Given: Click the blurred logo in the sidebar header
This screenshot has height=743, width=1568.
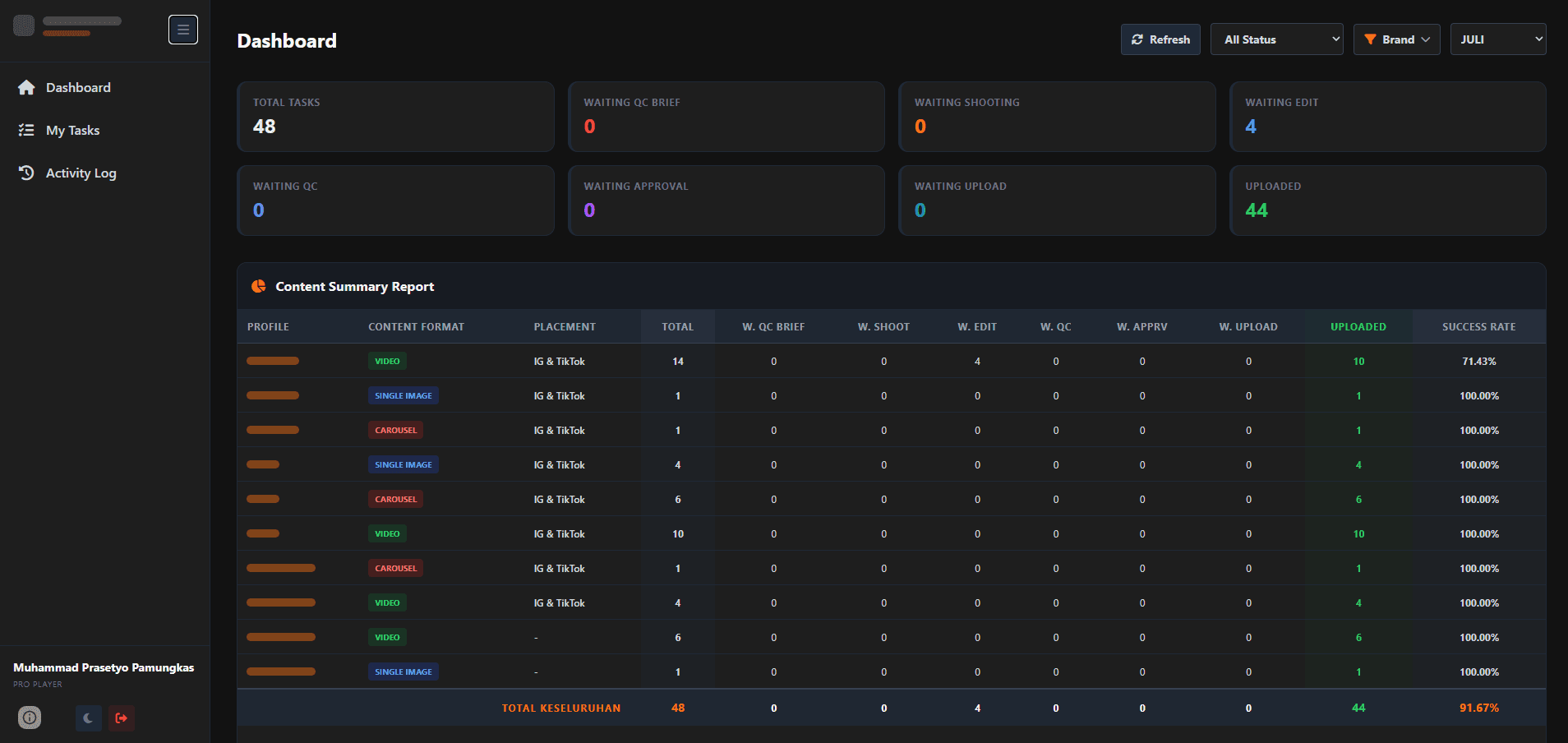Looking at the screenshot, I should pos(24,25).
